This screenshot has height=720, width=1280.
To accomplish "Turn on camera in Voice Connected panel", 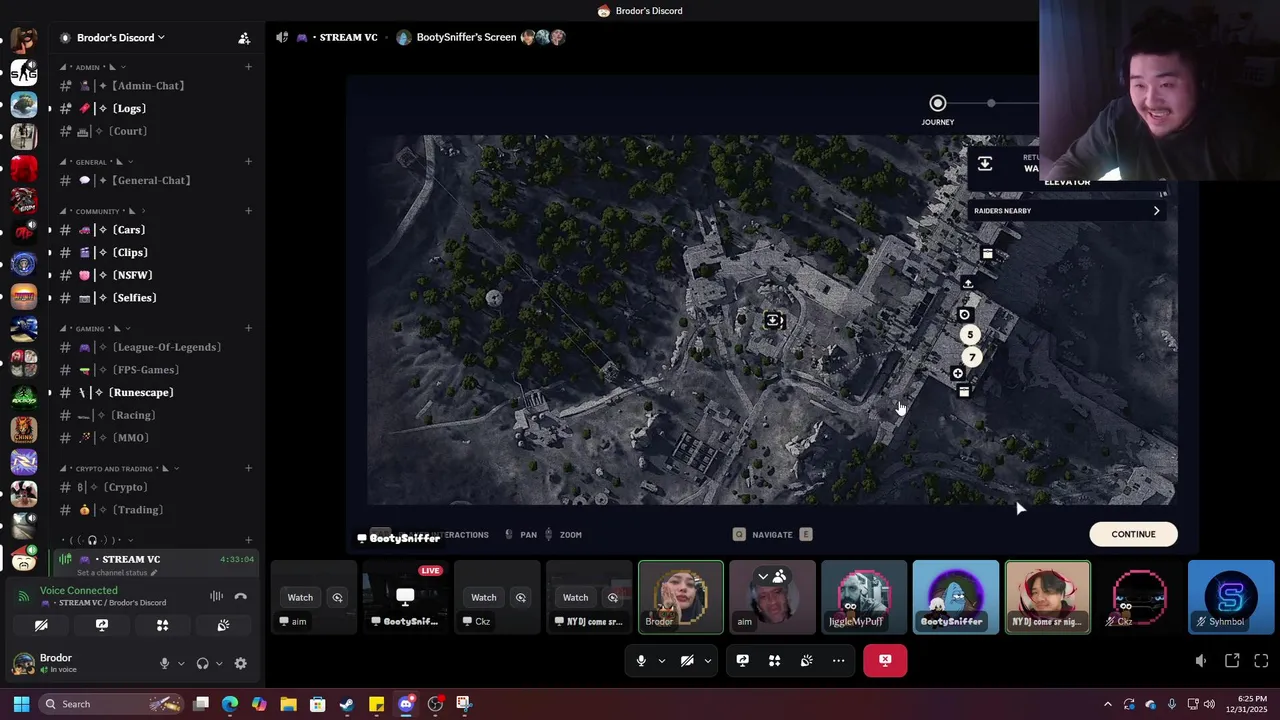I will (x=41, y=625).
